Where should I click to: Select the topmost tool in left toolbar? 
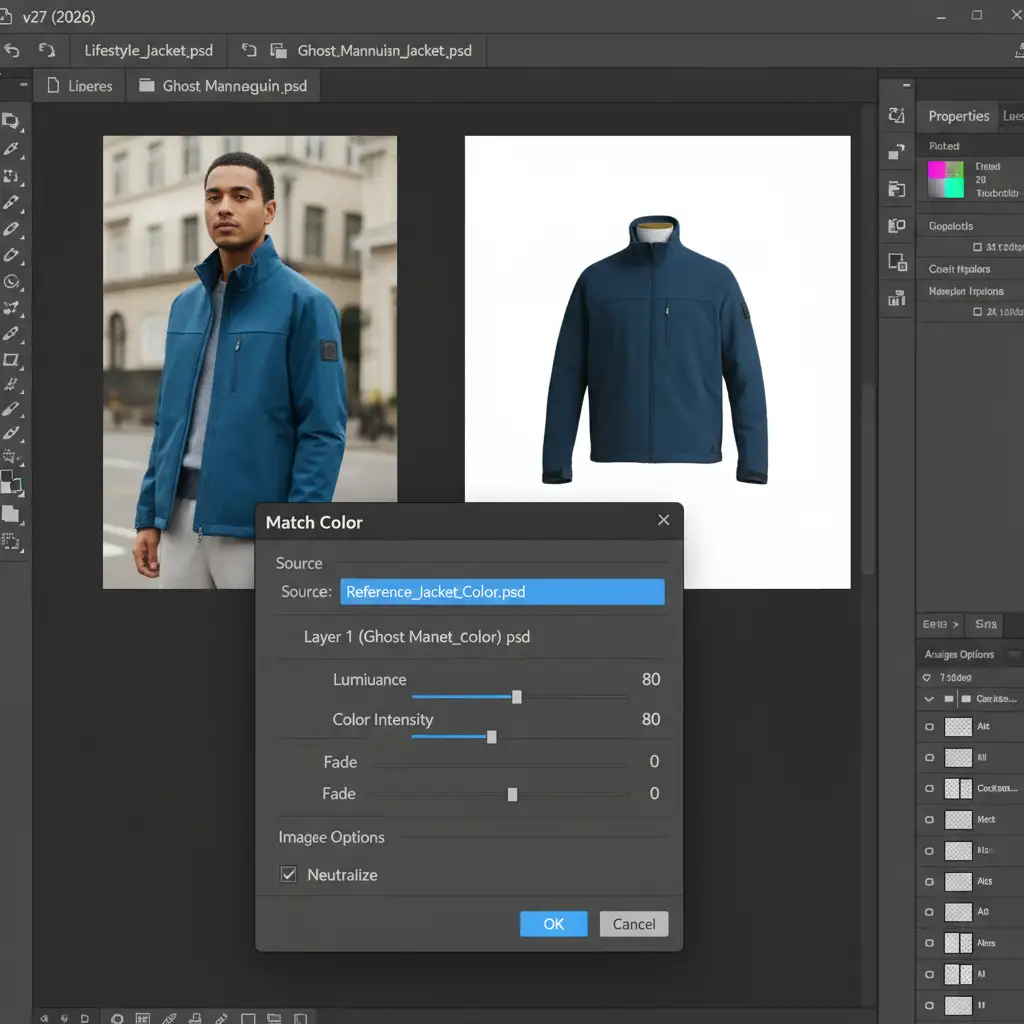click(11, 121)
